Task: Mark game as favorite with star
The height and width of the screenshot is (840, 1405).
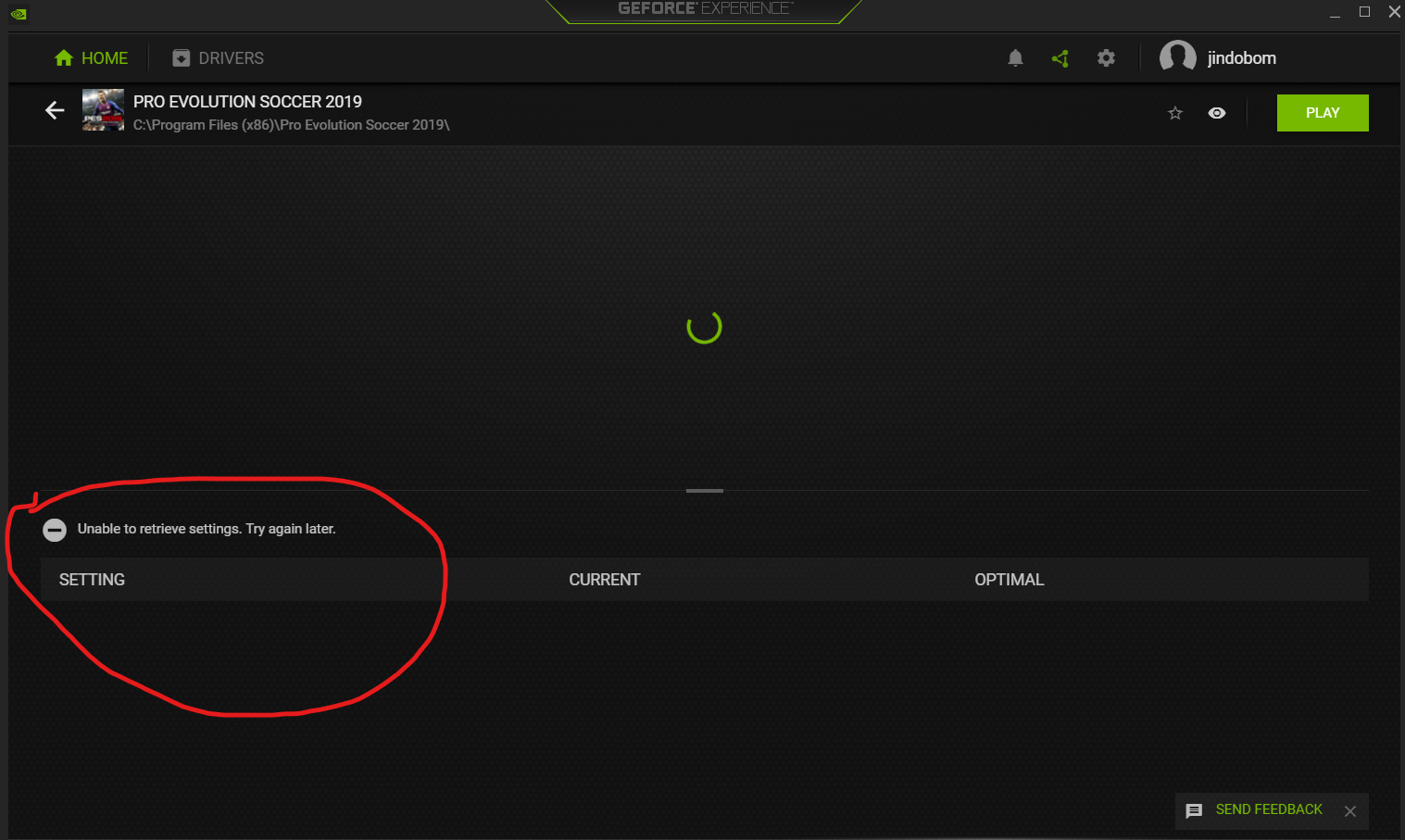Action: tap(1175, 113)
